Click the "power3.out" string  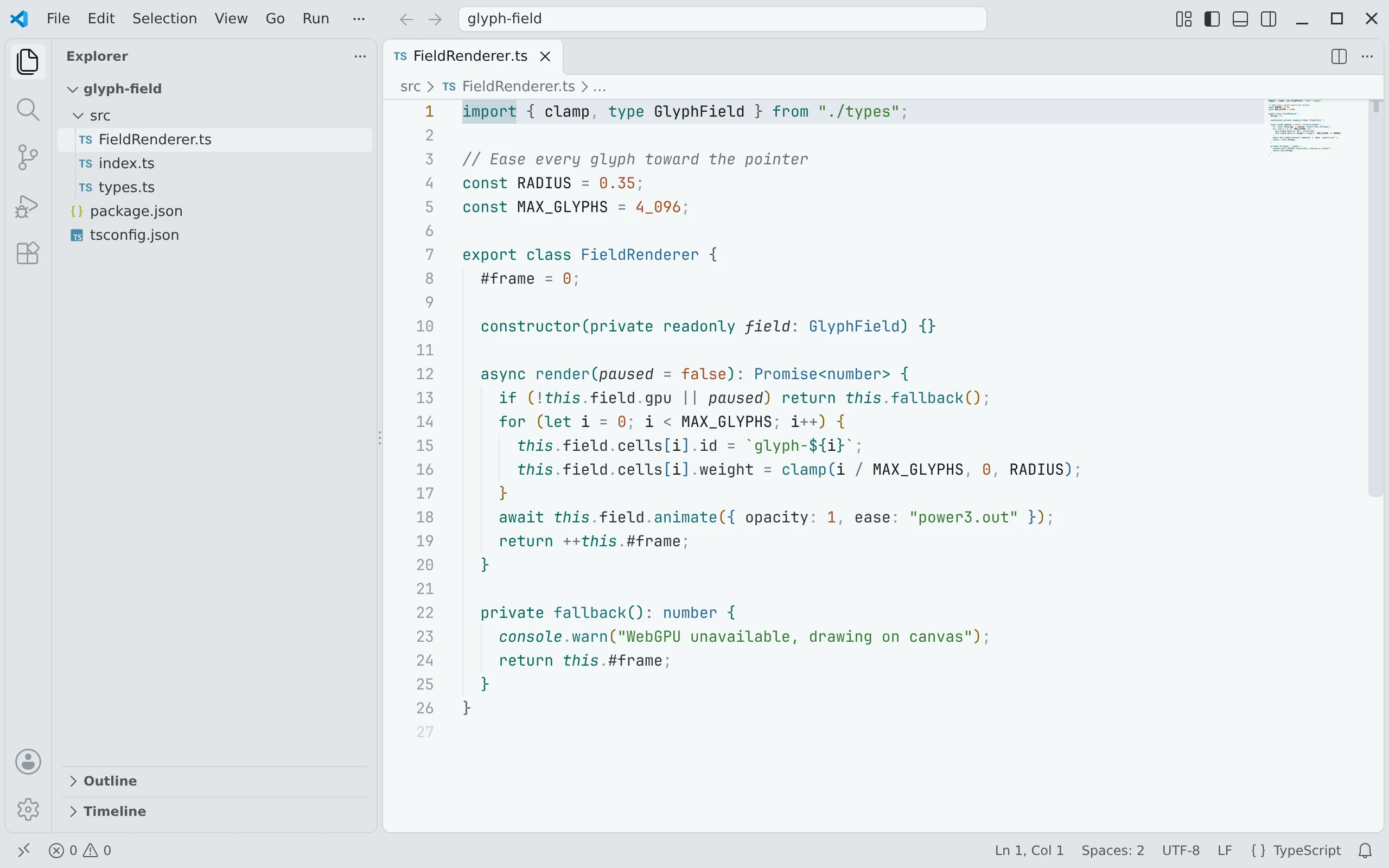[x=963, y=518]
